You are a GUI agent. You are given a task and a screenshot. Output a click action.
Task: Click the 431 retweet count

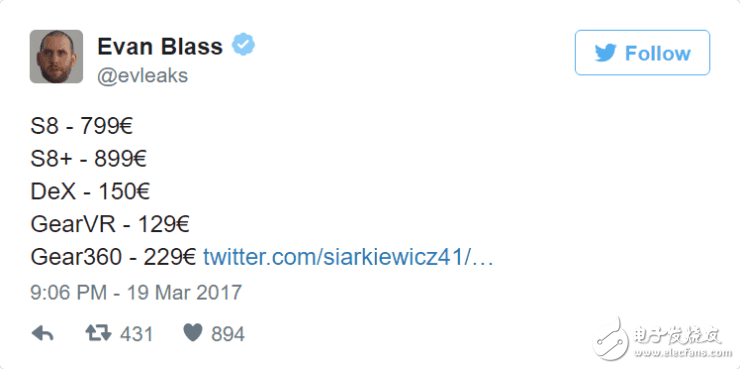(x=136, y=334)
